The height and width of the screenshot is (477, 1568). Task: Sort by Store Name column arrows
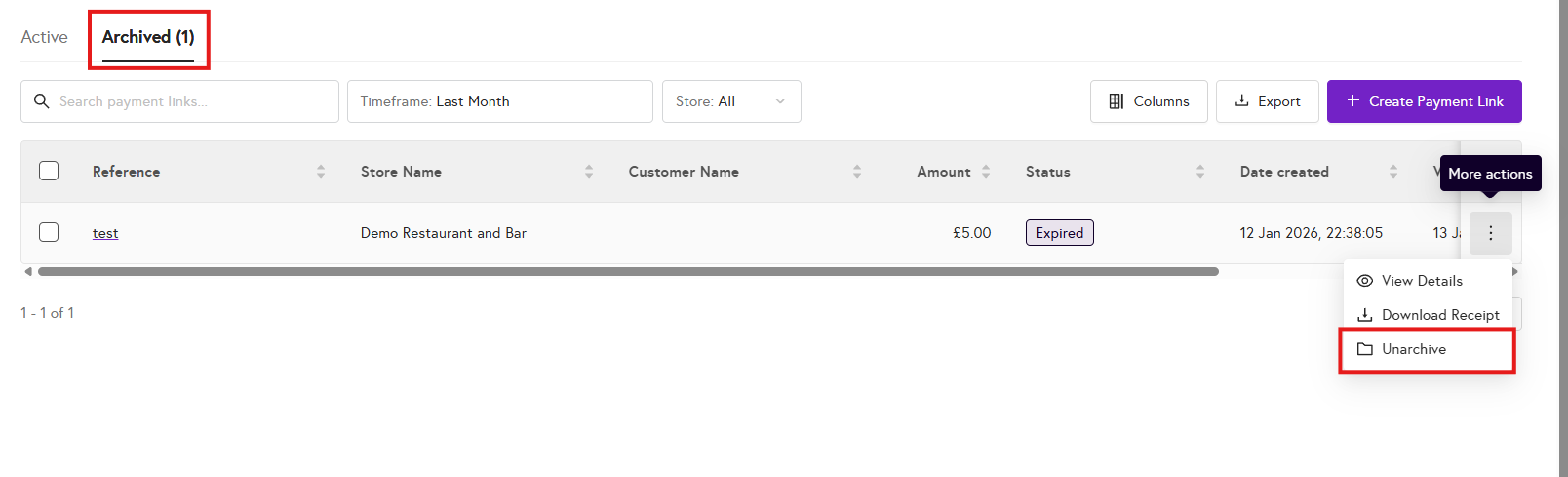[x=589, y=172]
